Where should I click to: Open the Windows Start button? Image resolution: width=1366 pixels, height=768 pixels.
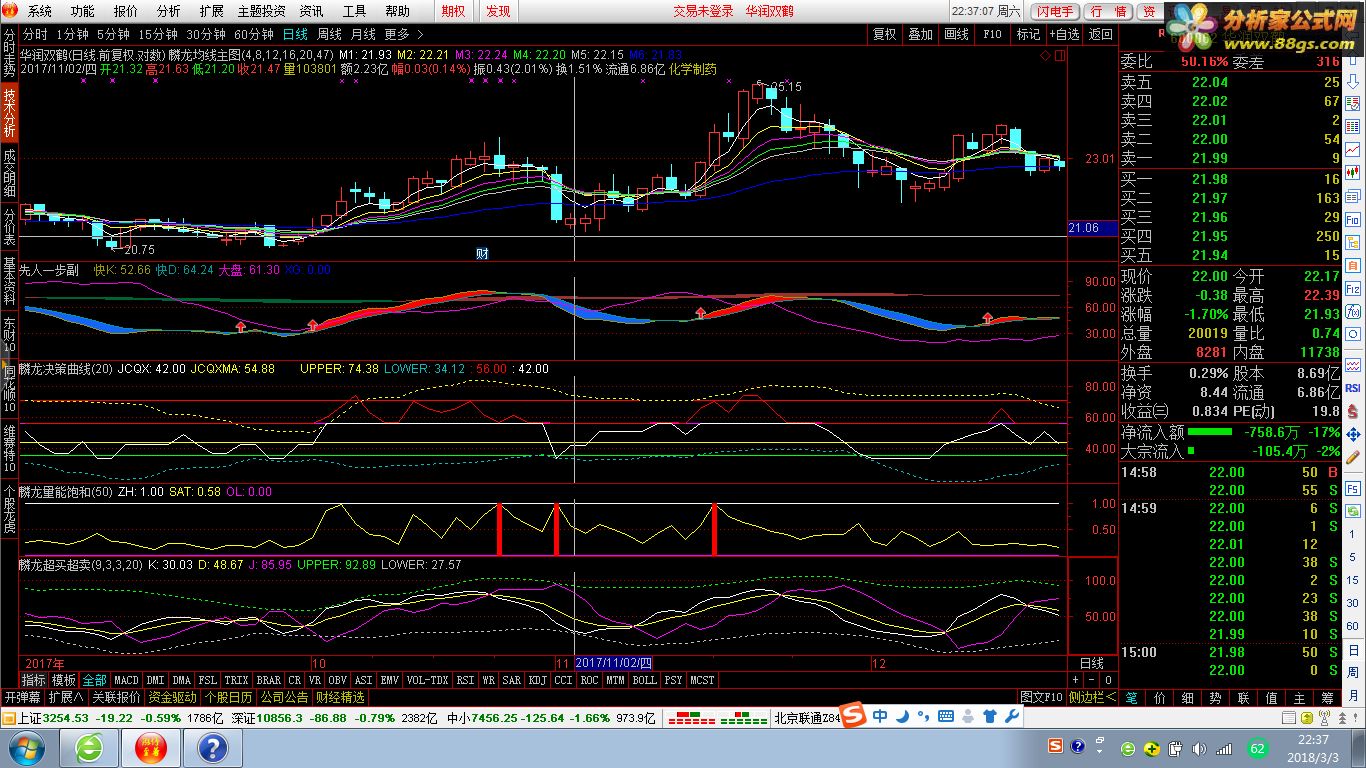point(26,748)
